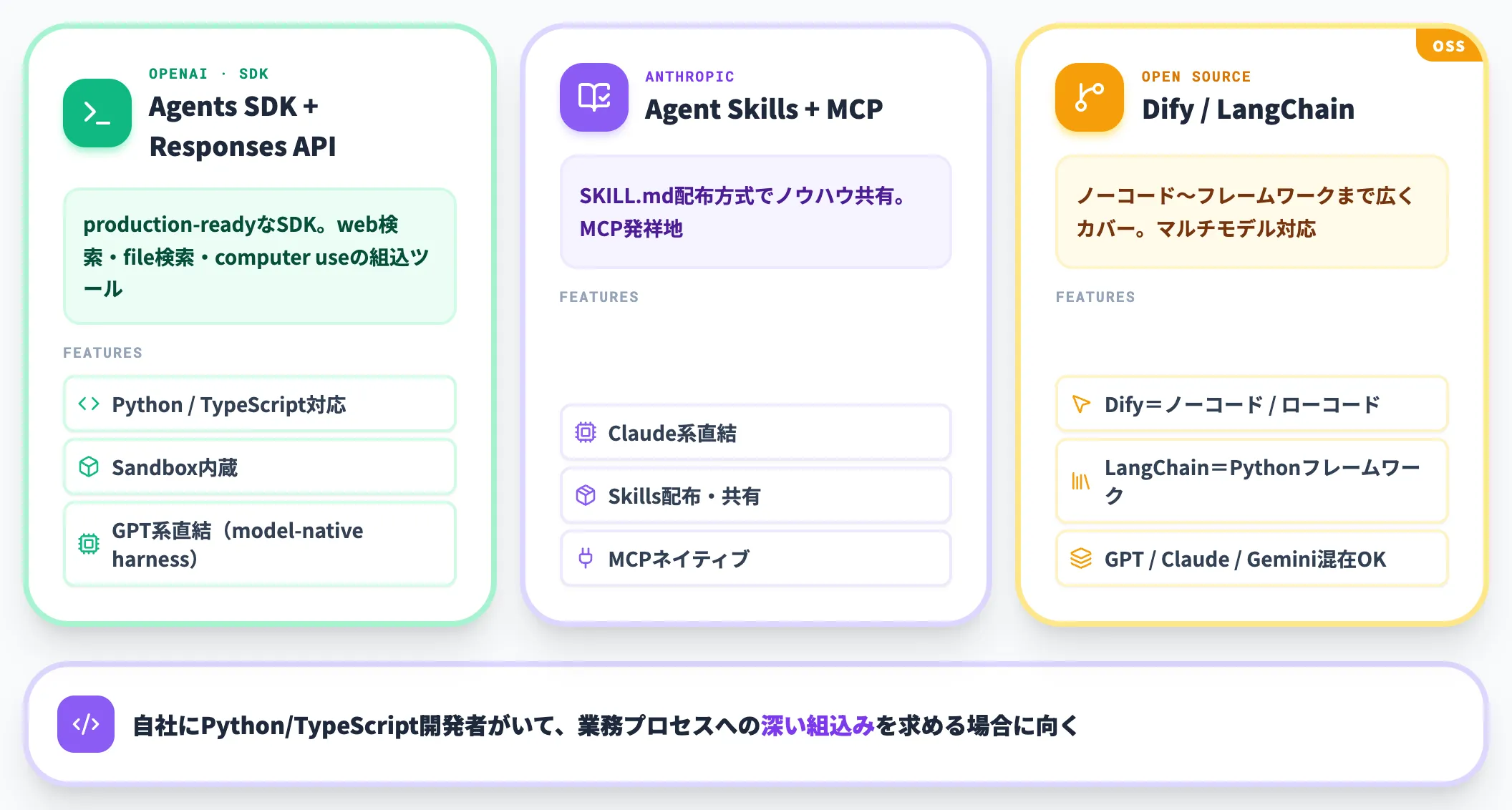This screenshot has width=1512, height=810.
Task: Select the GPT / Claude / Gemini混在OK row
Action: coord(1252,558)
